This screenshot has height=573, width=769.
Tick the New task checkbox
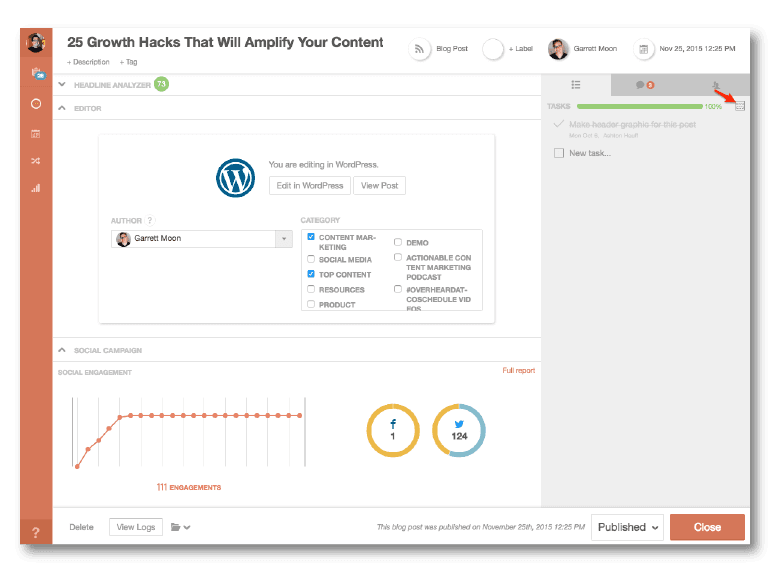559,153
